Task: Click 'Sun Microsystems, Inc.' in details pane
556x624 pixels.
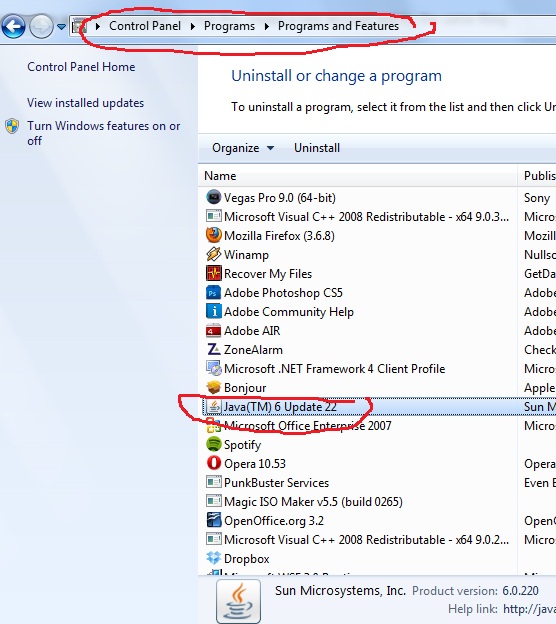Action: [340, 591]
